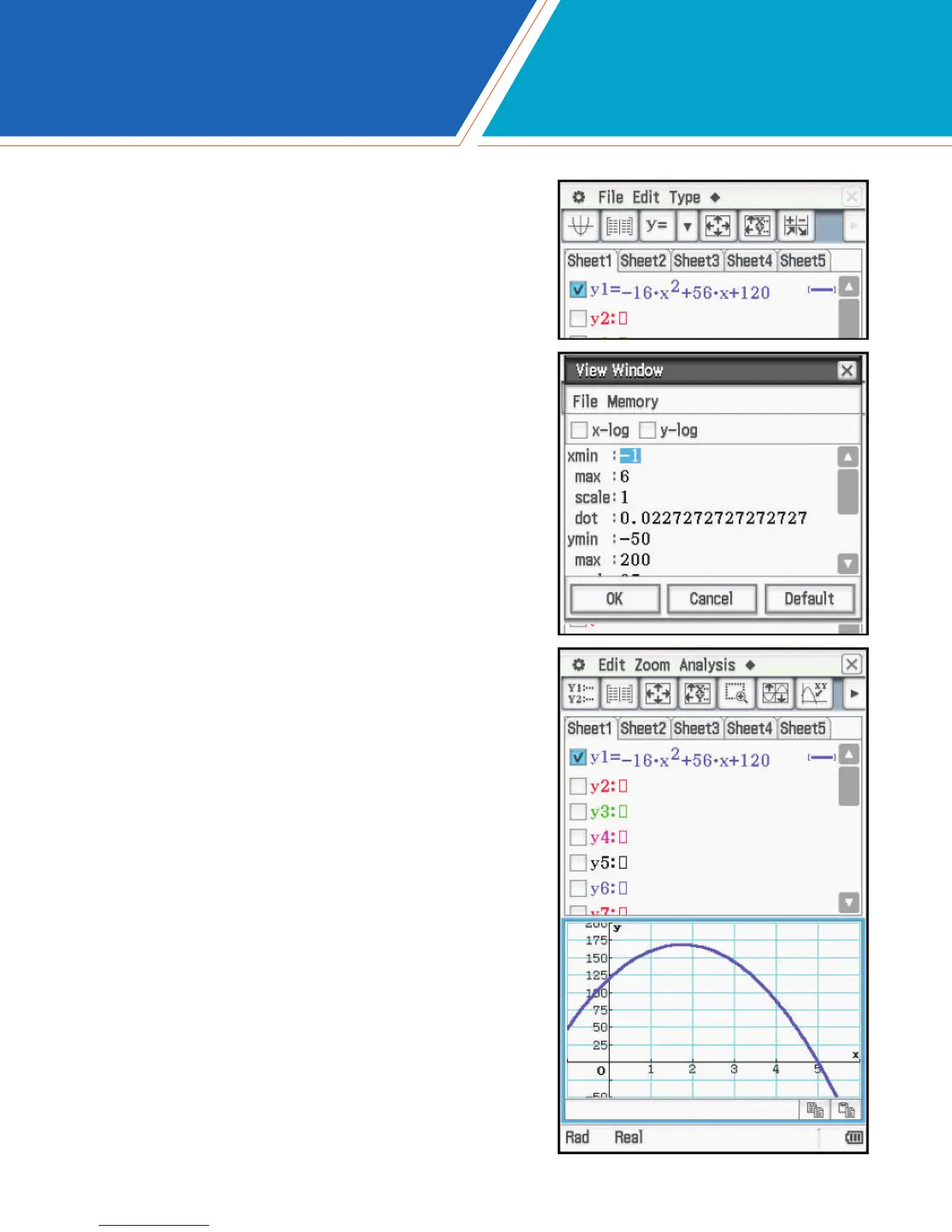Click Cancel in the View Window dialog
952x1232 pixels.
click(711, 599)
